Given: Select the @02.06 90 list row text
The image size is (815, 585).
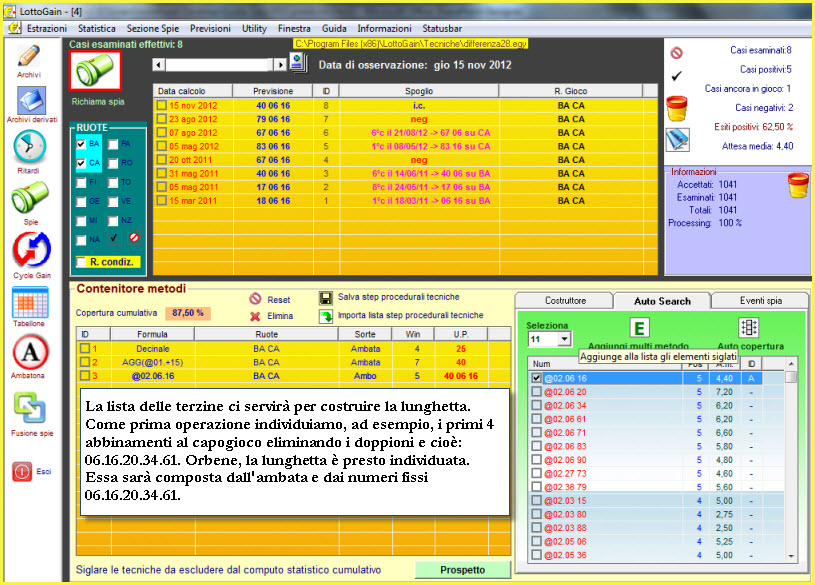Looking at the screenshot, I should click(566, 460).
